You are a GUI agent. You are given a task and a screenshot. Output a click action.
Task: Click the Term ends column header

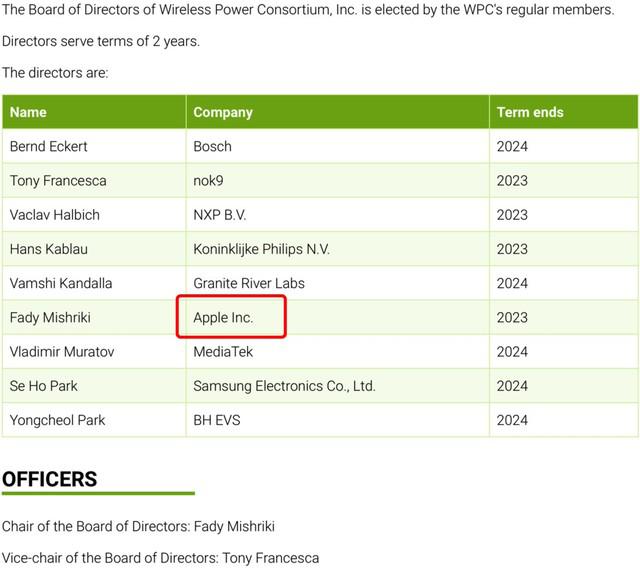564,112
